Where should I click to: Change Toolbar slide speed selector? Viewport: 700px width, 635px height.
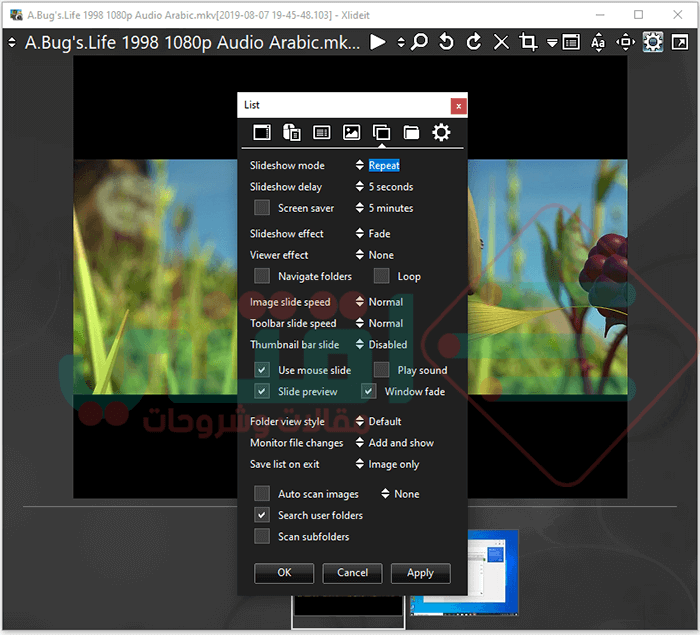tap(359, 323)
